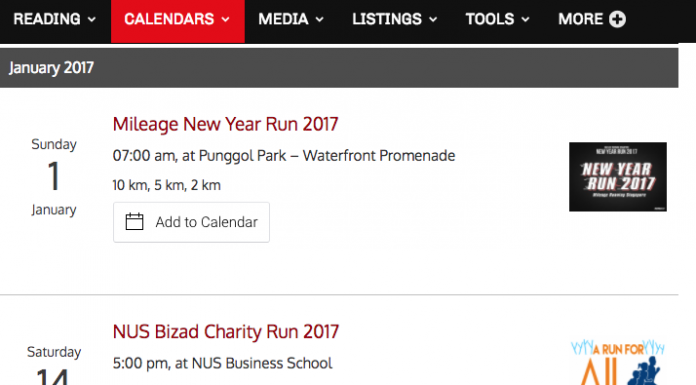Click the January 2017 header bar

point(339,67)
